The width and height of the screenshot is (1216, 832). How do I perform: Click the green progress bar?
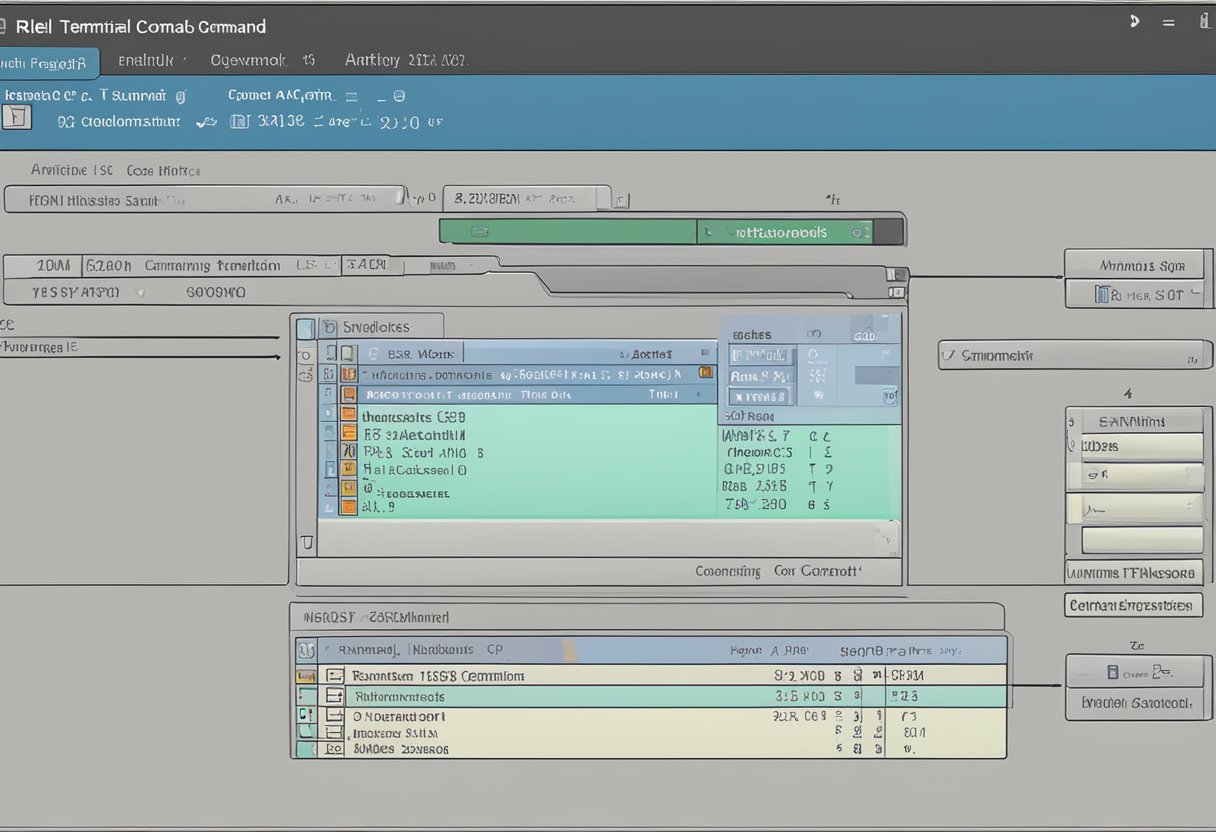[568, 232]
